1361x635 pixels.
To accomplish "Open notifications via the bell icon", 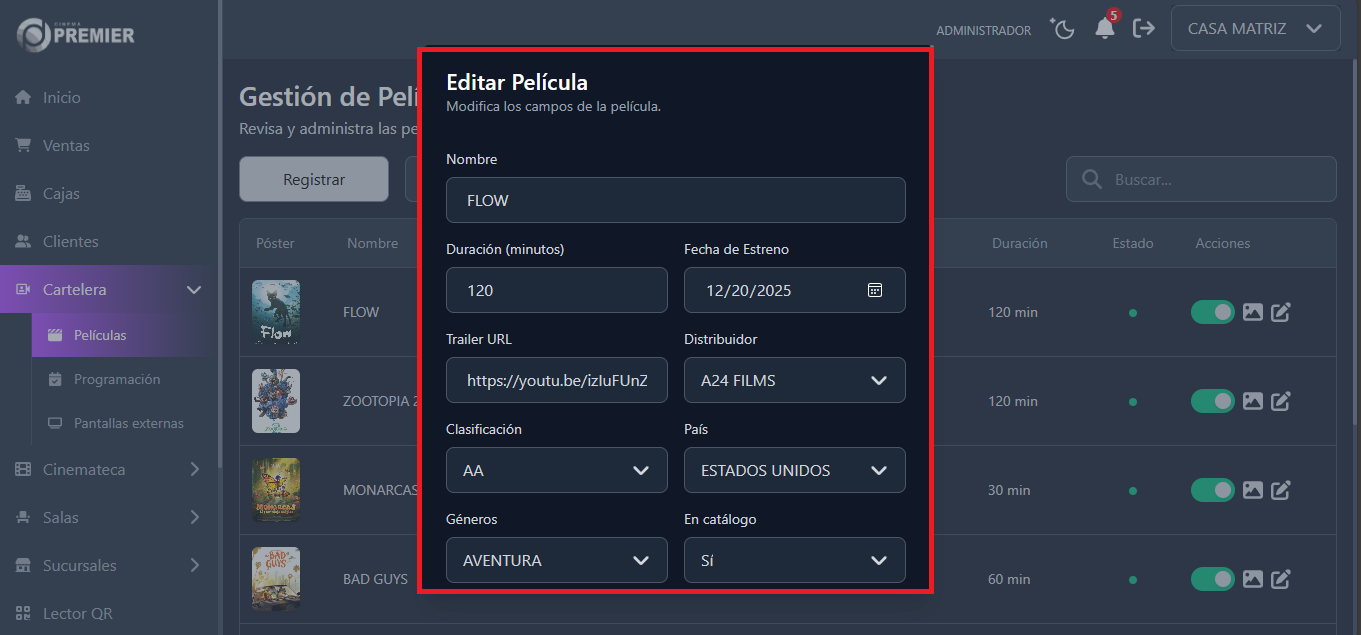I will (x=1104, y=30).
